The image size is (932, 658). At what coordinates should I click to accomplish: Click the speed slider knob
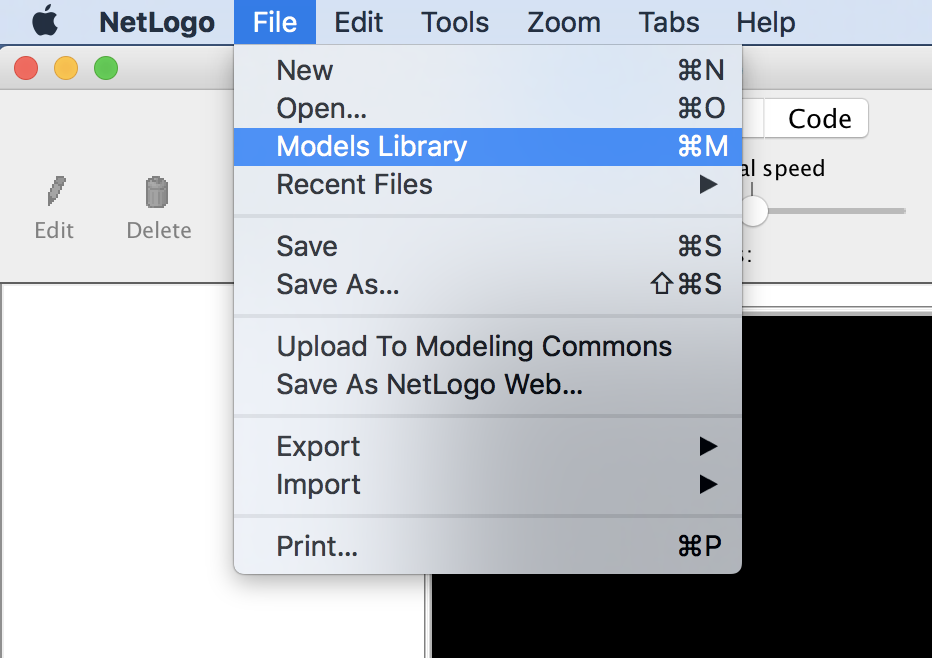tap(754, 210)
